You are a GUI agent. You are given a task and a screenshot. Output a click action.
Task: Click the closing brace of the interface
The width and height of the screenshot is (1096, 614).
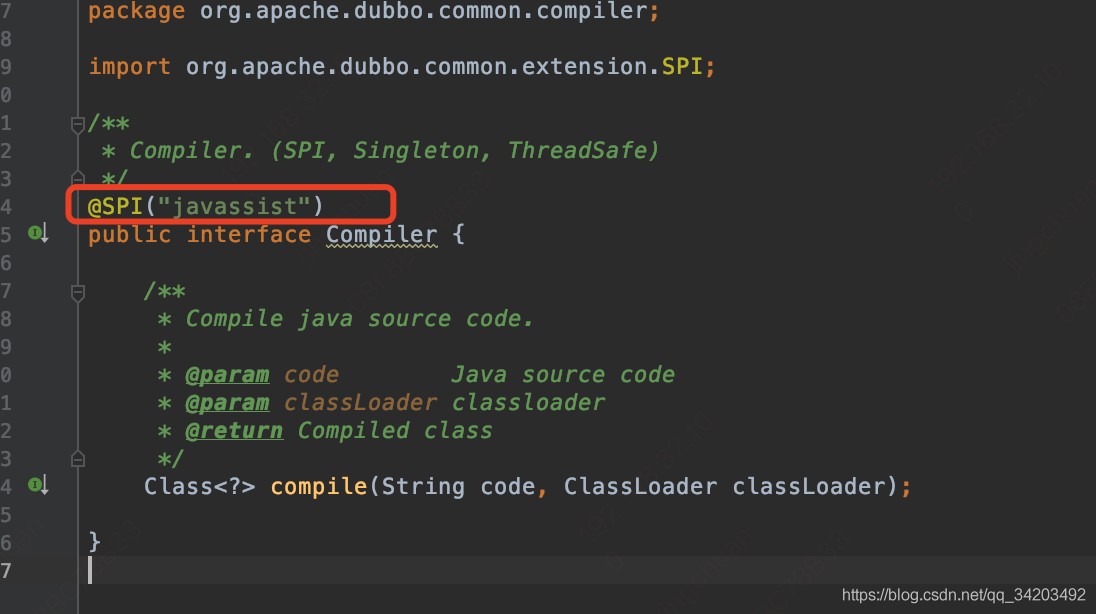(x=94, y=542)
